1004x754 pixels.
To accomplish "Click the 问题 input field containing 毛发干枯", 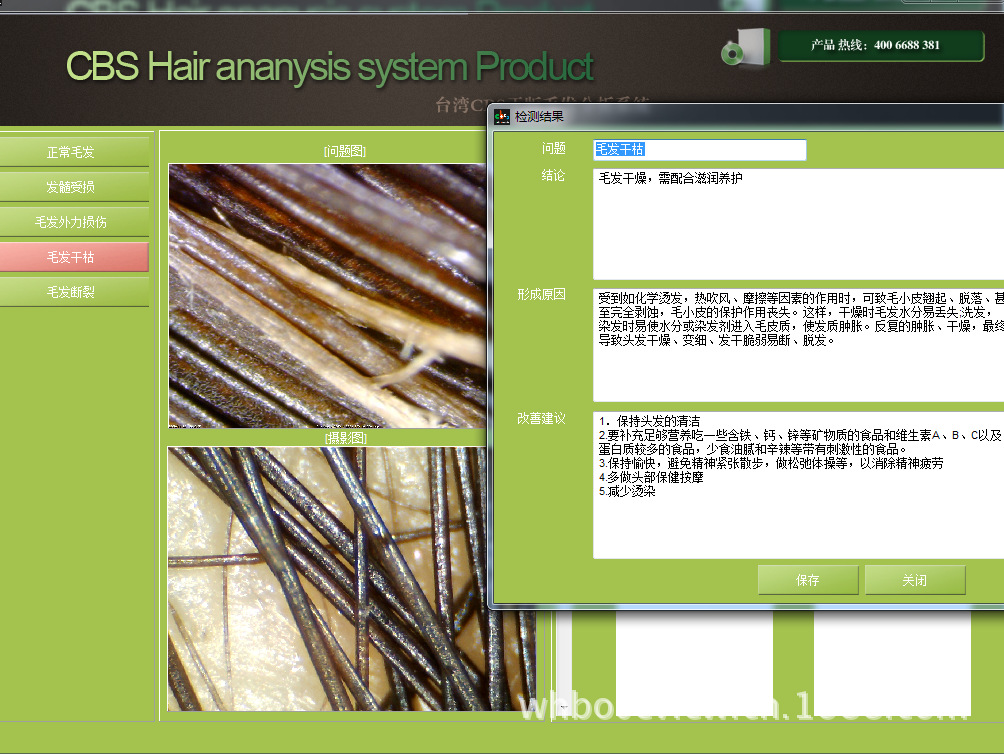I will pyautogui.click(x=699, y=150).
